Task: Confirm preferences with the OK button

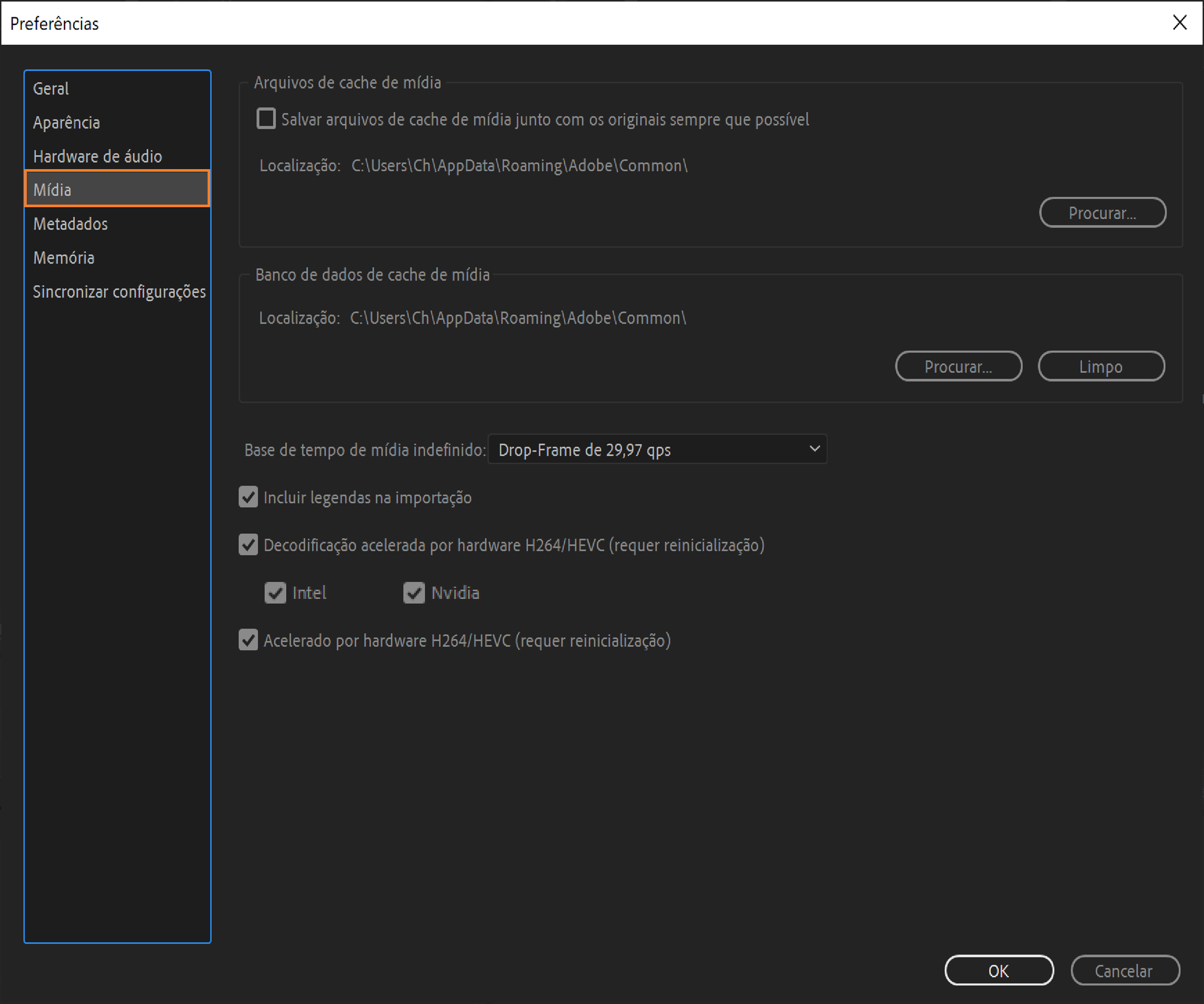Action: coord(999,970)
